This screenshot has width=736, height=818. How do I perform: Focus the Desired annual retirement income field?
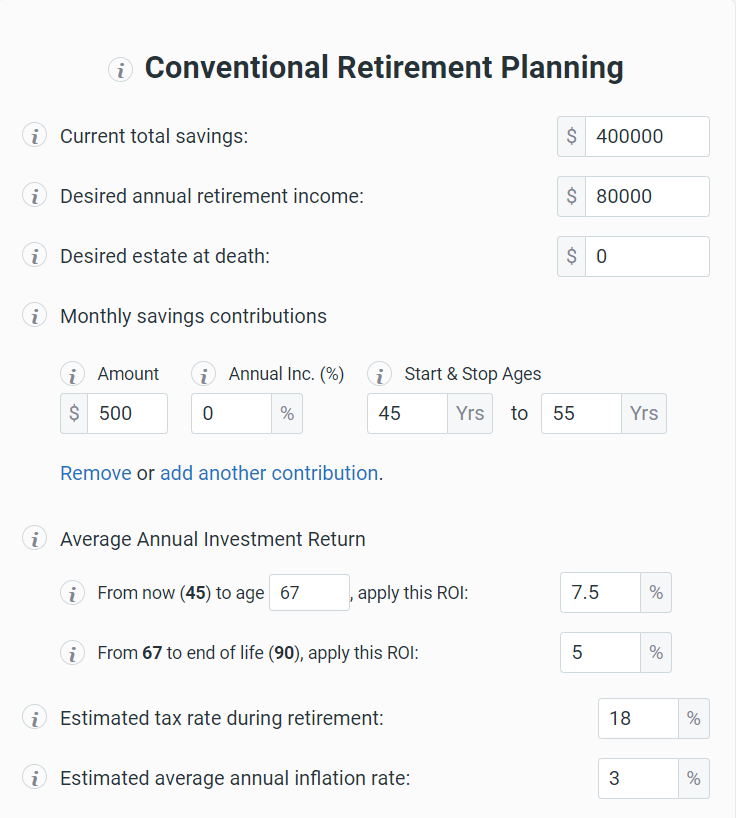(647, 197)
